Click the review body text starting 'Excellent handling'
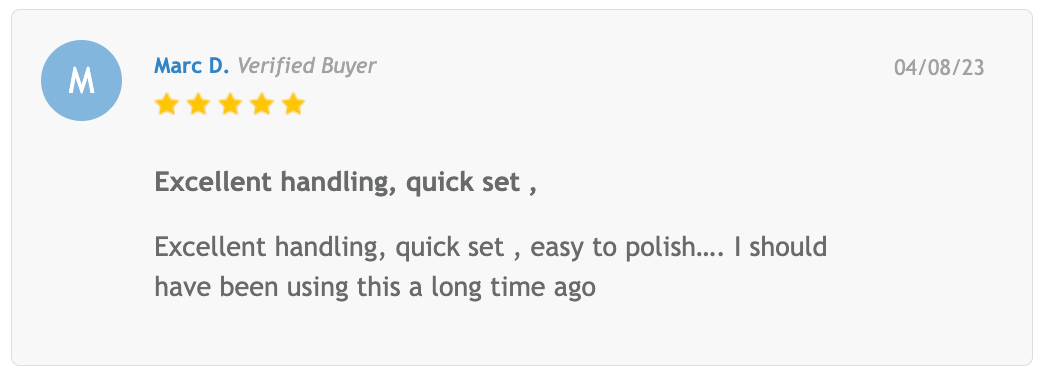This screenshot has height=376, width=1042. [490, 267]
